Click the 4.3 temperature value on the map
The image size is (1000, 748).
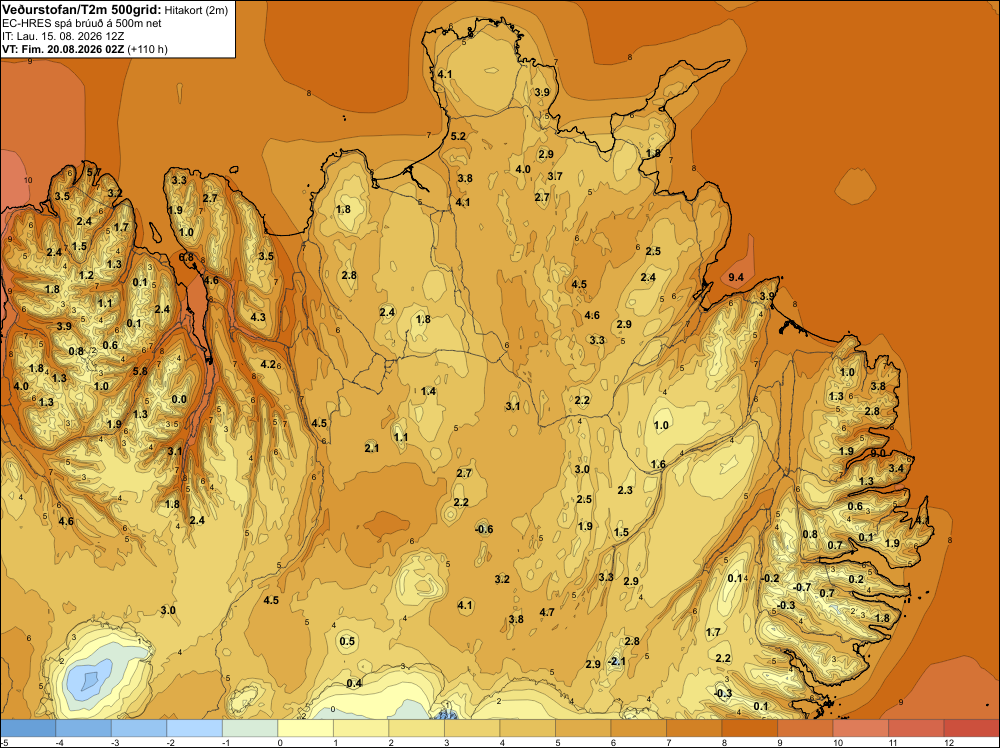pos(258,316)
